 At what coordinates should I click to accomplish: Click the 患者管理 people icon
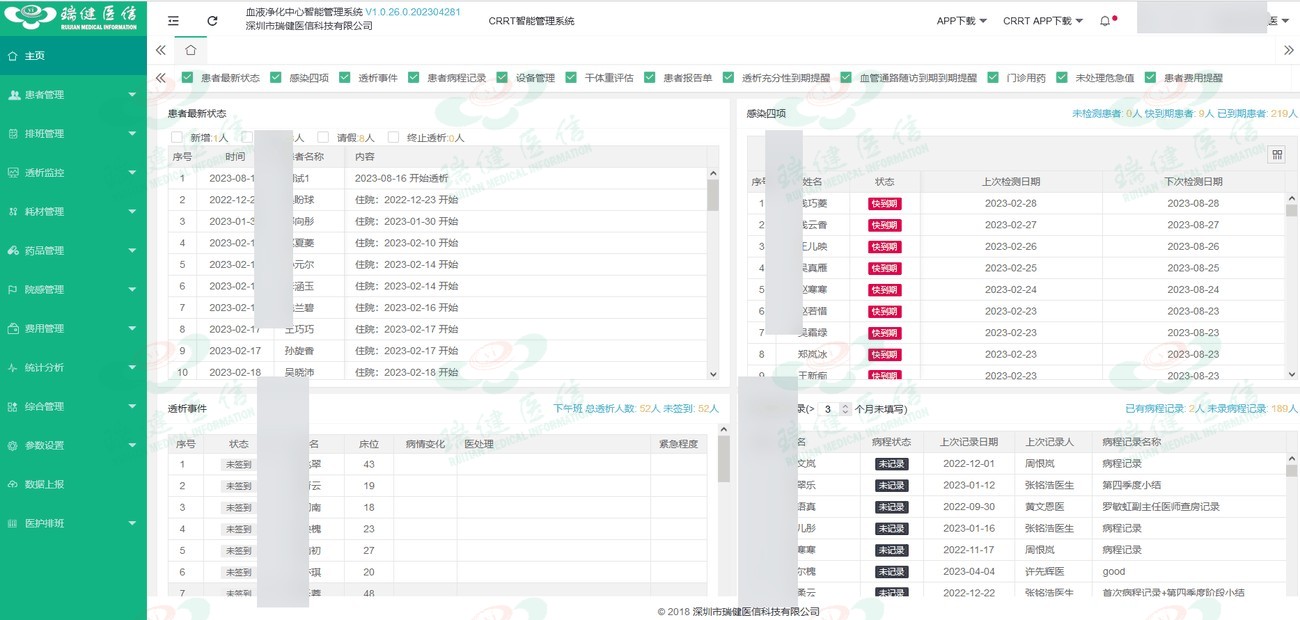(x=14, y=95)
